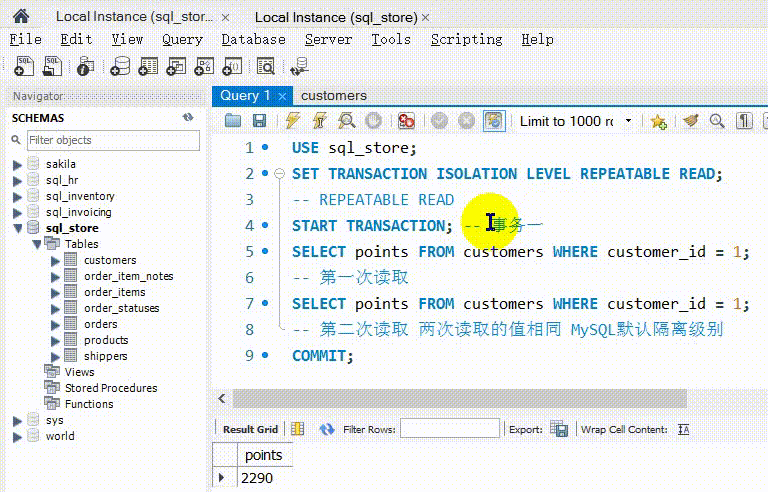Open the Scripting menu

point(466,39)
